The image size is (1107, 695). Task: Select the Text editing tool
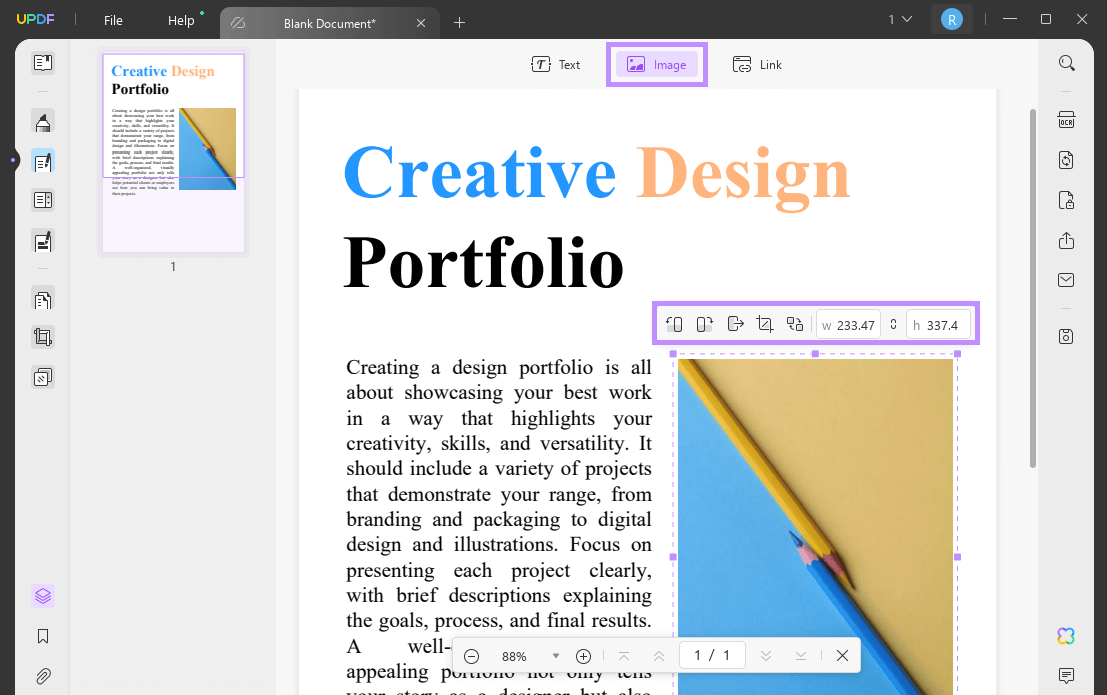[556, 65]
